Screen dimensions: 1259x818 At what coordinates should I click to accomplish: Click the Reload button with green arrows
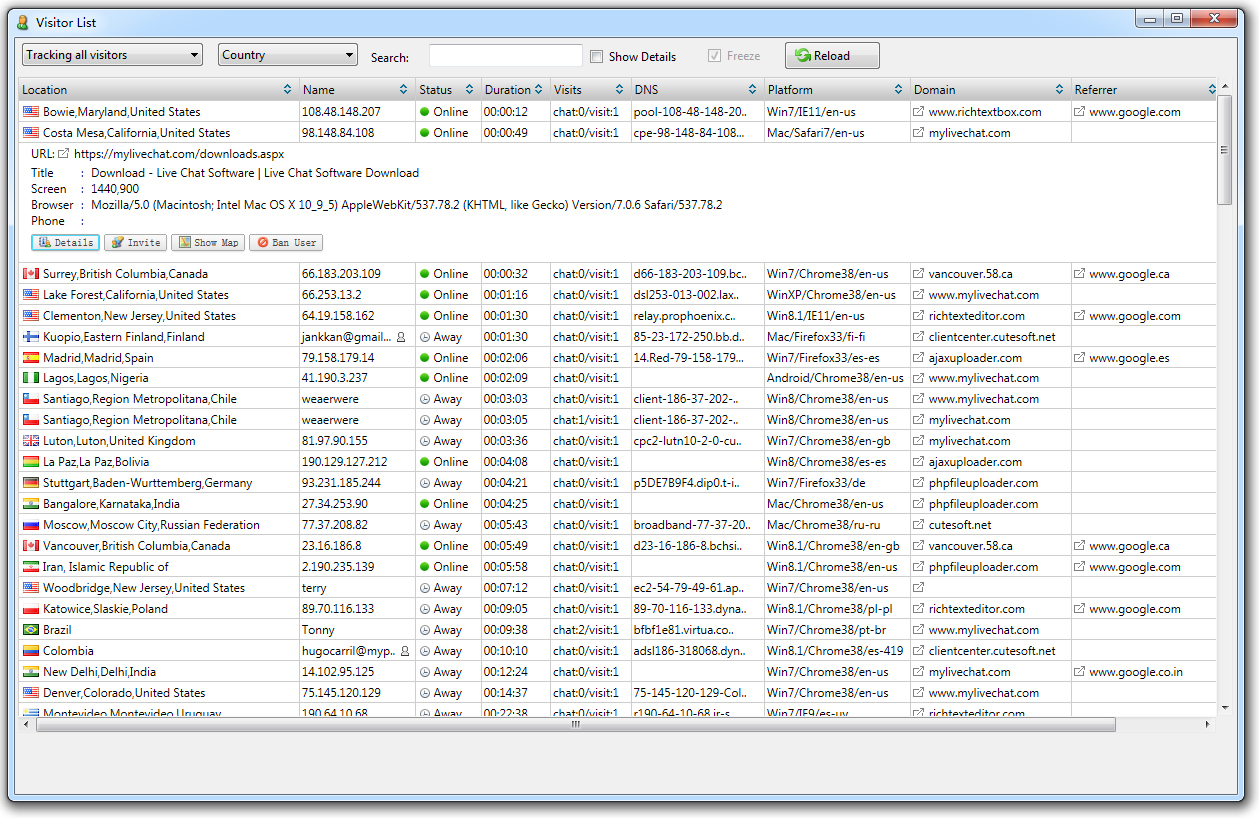point(832,56)
